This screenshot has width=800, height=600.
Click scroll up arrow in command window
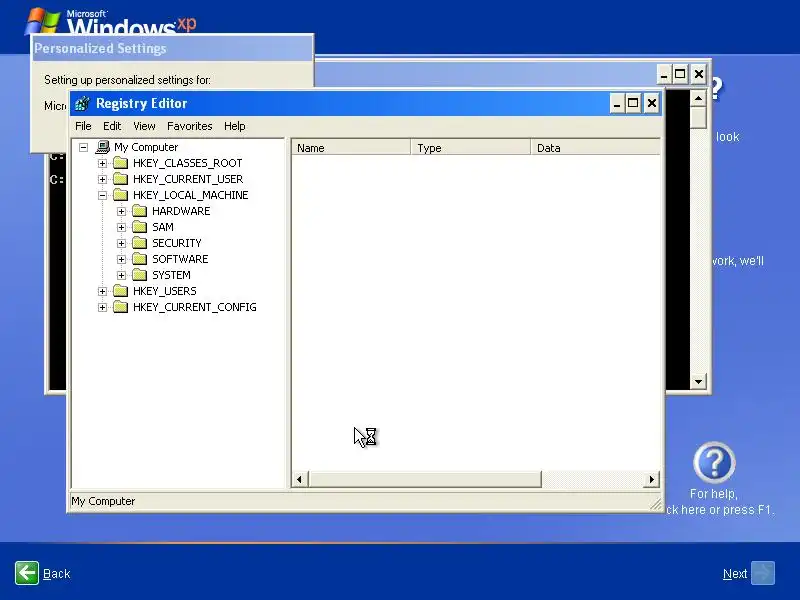(x=698, y=98)
